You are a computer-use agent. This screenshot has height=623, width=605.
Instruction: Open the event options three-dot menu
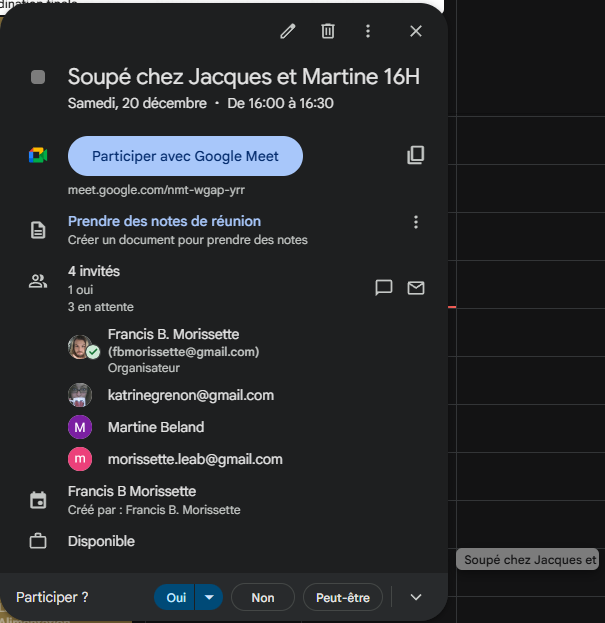(x=368, y=31)
